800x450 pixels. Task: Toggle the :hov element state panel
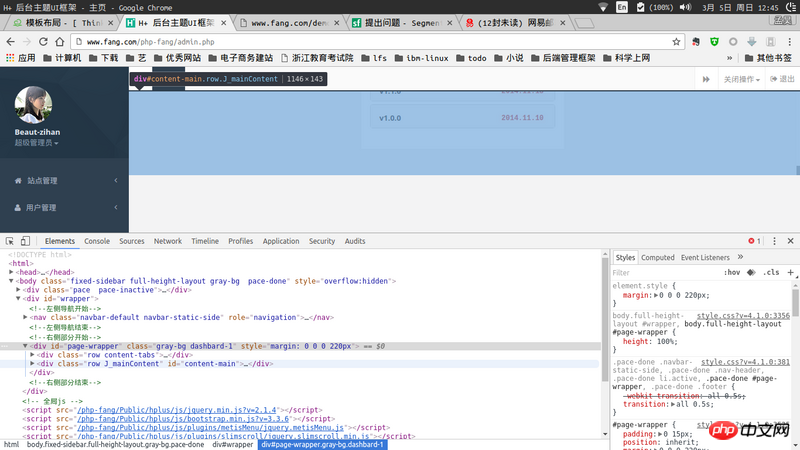[x=732, y=272]
